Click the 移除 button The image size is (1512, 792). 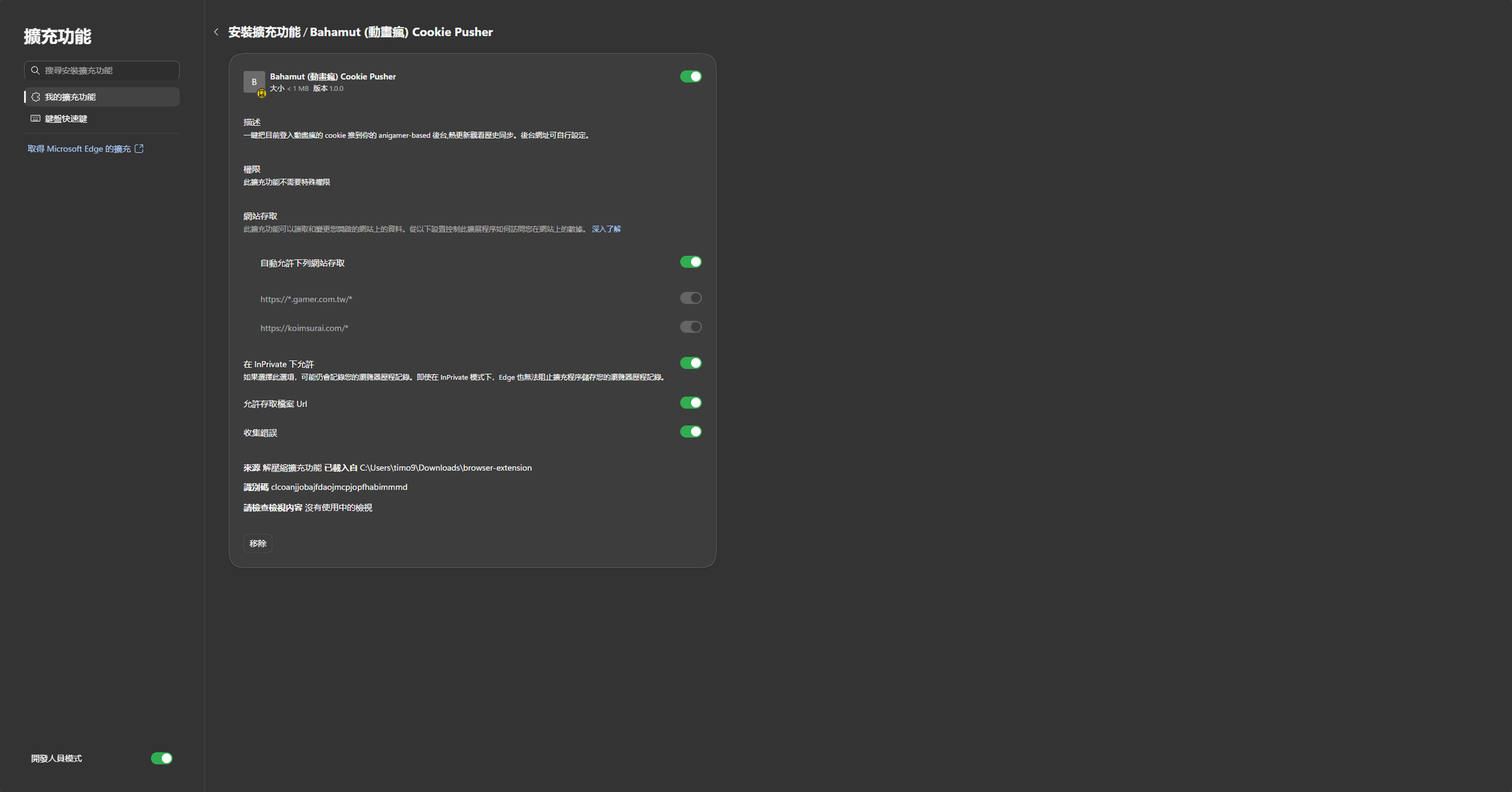pyautogui.click(x=258, y=544)
